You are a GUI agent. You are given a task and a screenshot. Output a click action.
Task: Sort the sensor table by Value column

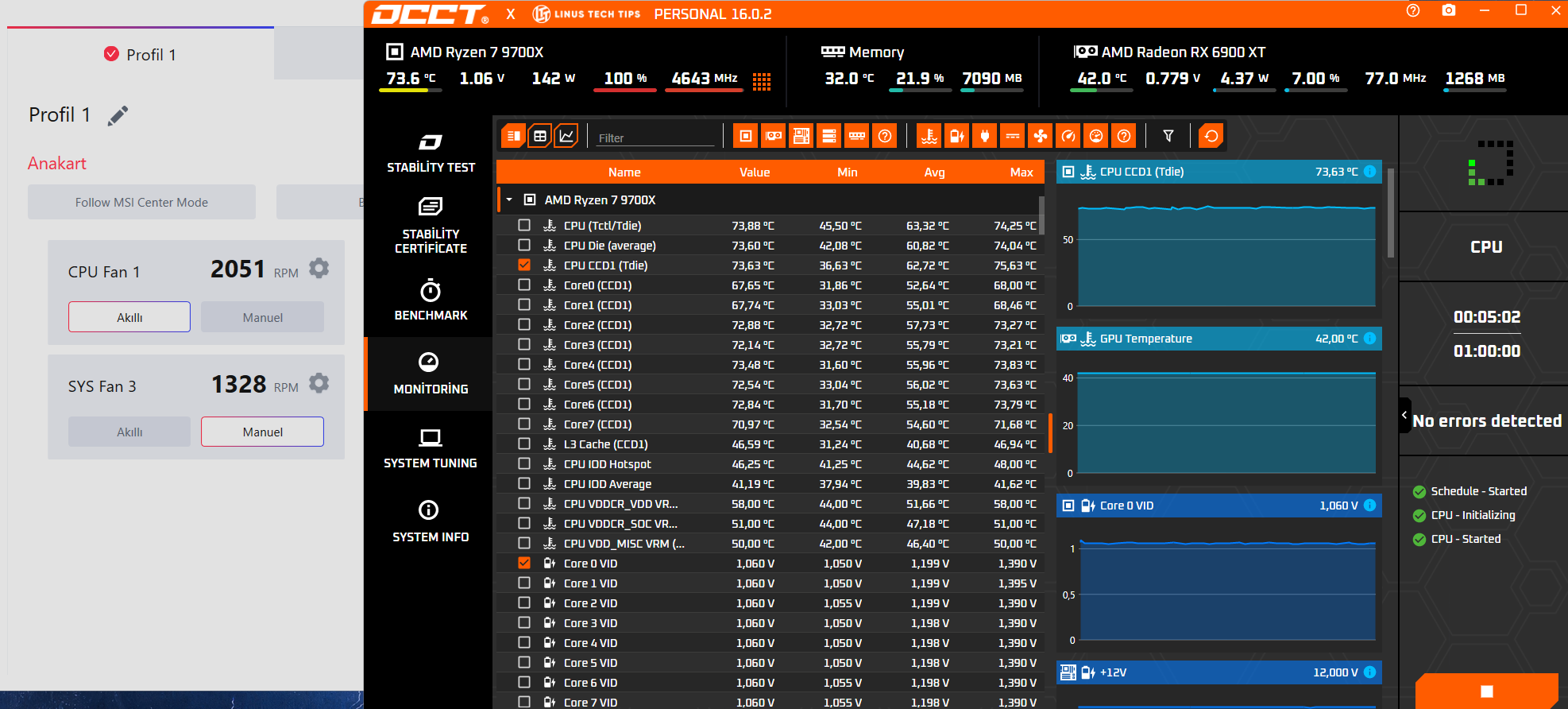(x=755, y=172)
